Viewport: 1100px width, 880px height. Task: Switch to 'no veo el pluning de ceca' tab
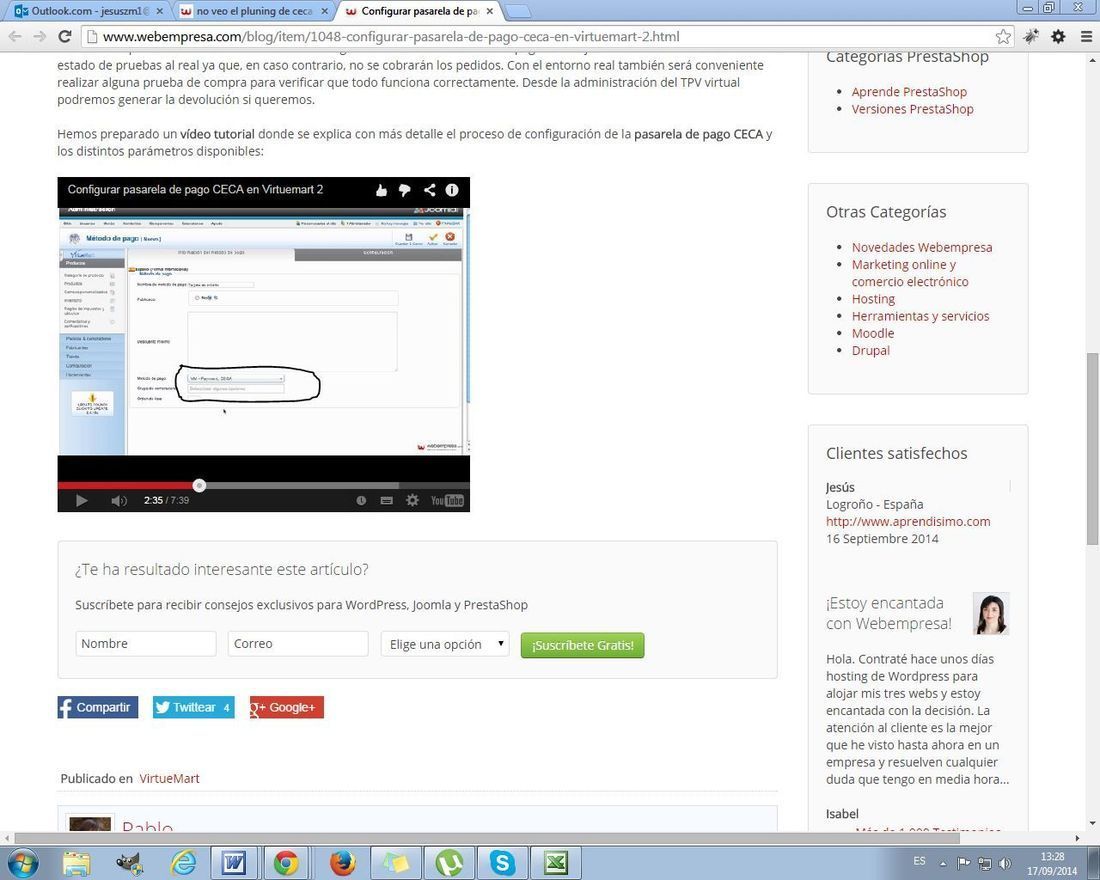254,11
